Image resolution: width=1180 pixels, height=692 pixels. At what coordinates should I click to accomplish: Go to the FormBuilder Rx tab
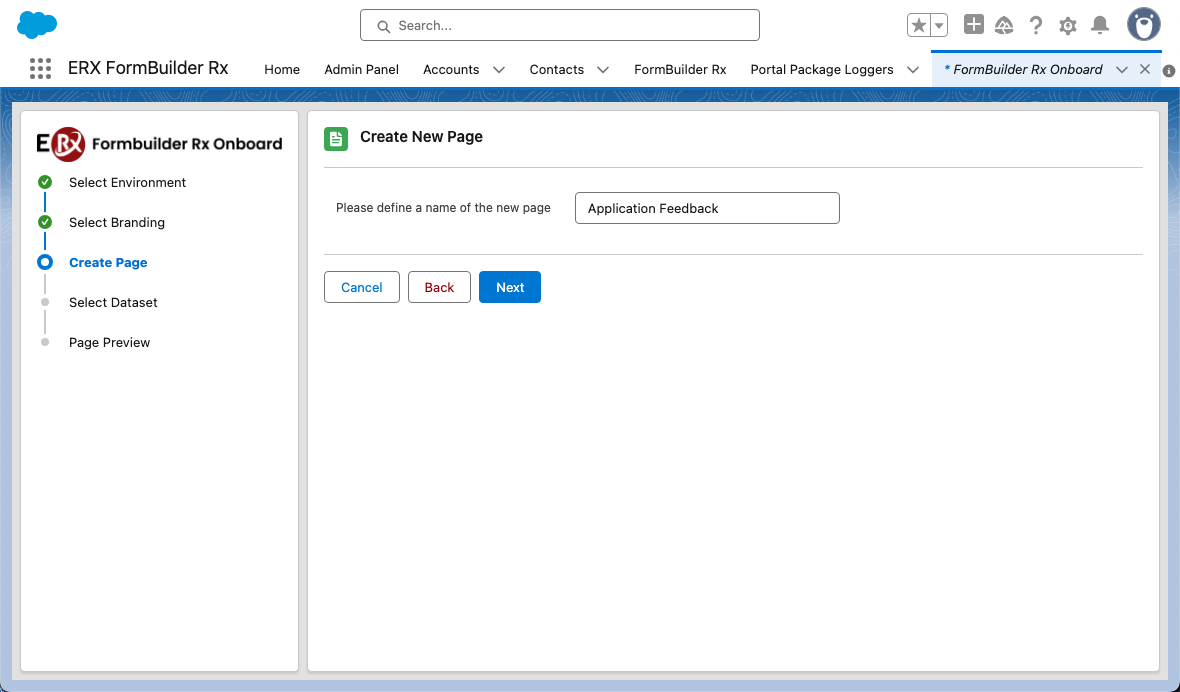680,70
